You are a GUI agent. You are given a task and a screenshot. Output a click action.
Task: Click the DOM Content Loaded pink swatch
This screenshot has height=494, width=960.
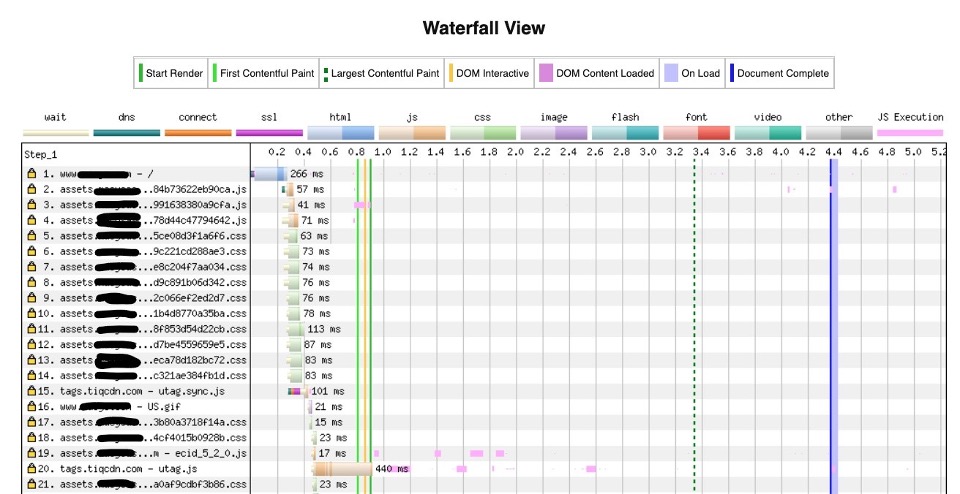(x=546, y=73)
